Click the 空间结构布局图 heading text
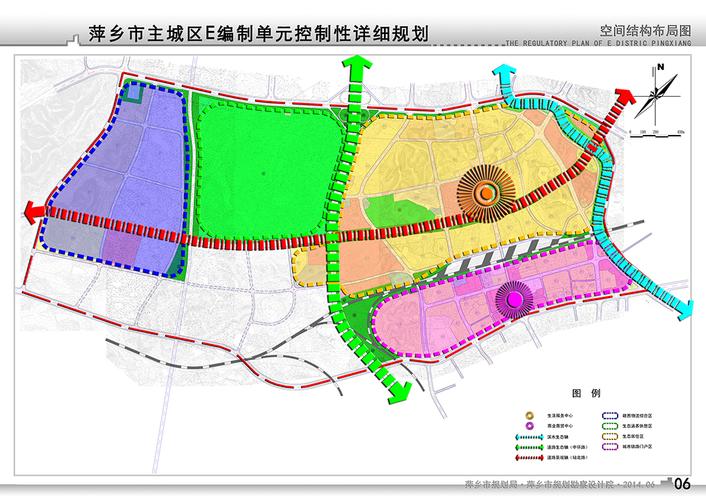 click(x=649, y=32)
